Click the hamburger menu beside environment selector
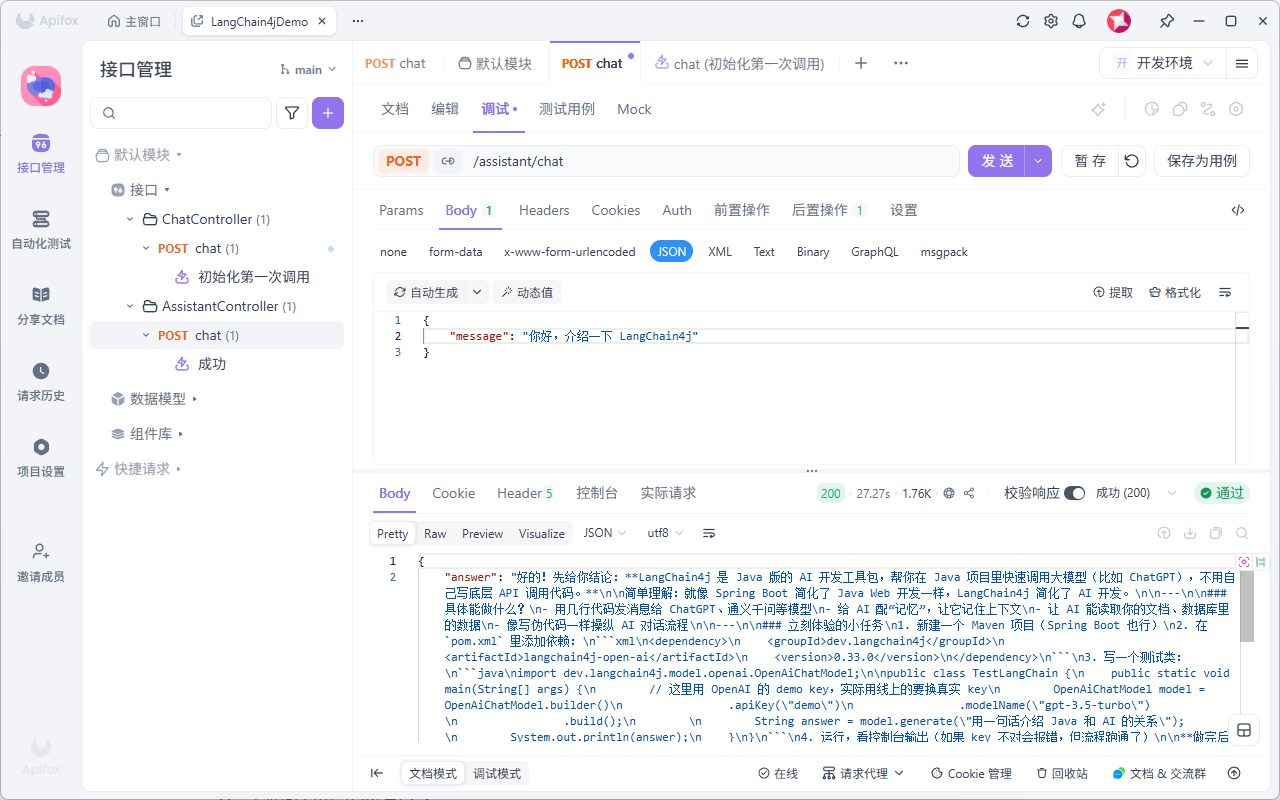 pyautogui.click(x=1242, y=63)
